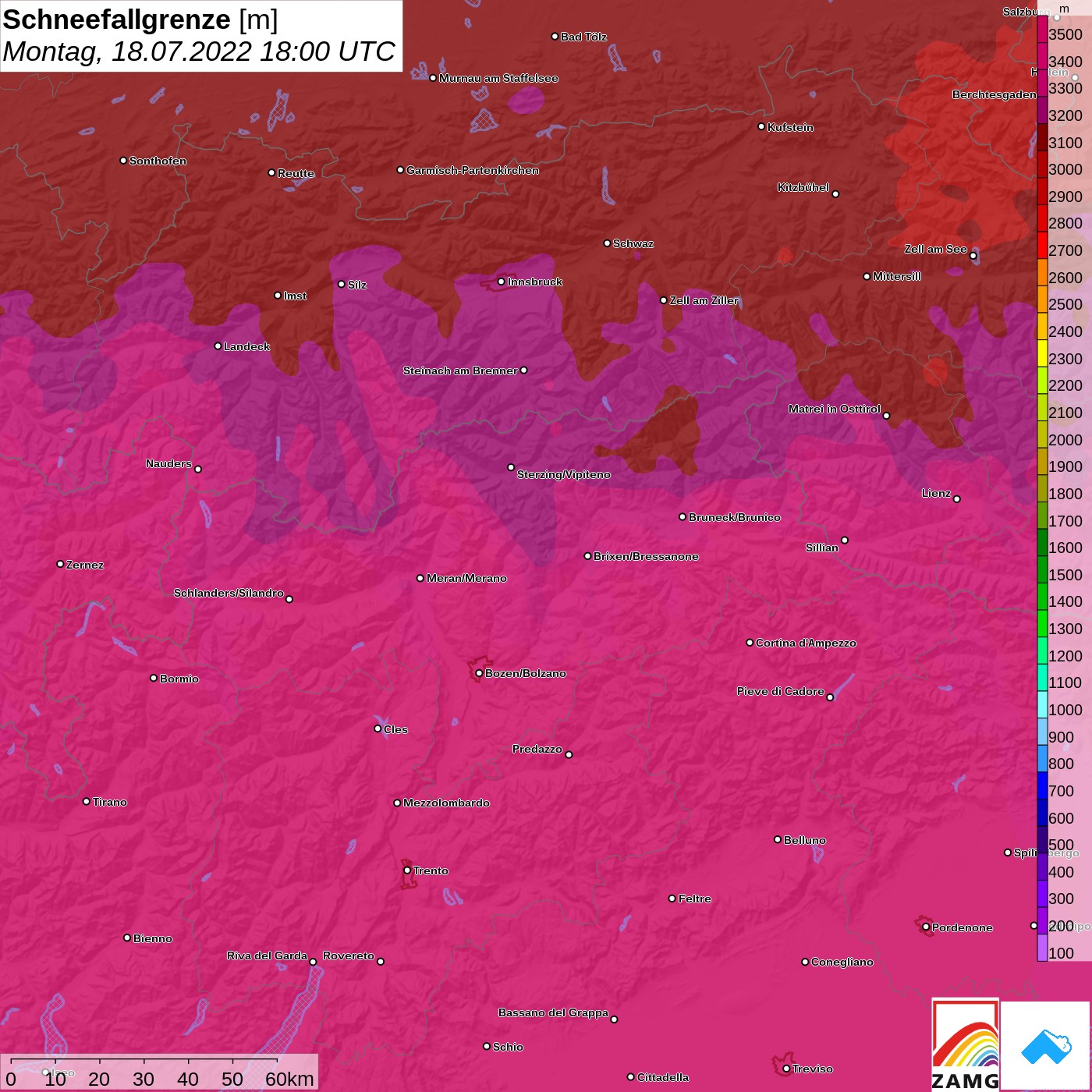Click the "Bozen/Bolzano" label
This screenshot has width=1092, height=1092.
pos(526,673)
